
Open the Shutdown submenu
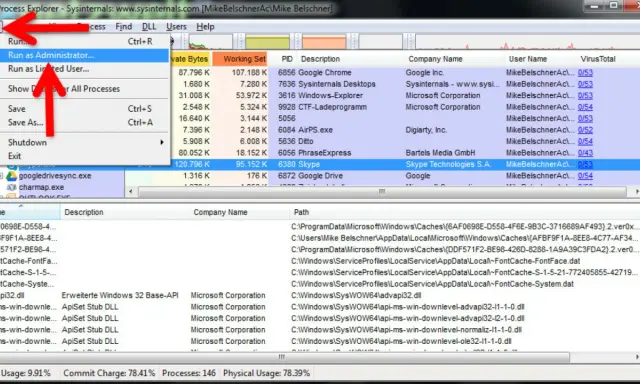click(x=84, y=142)
